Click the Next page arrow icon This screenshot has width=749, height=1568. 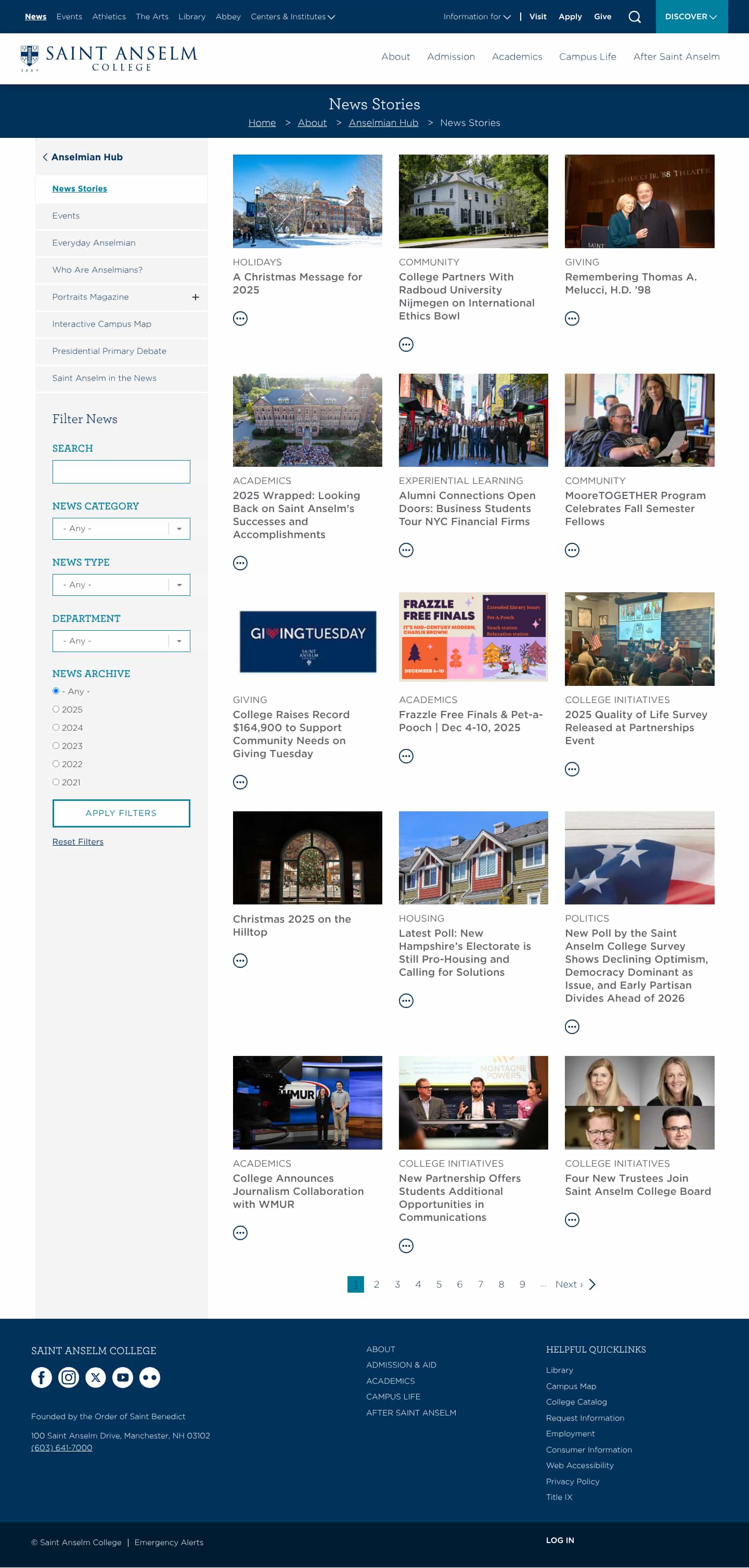(592, 1284)
